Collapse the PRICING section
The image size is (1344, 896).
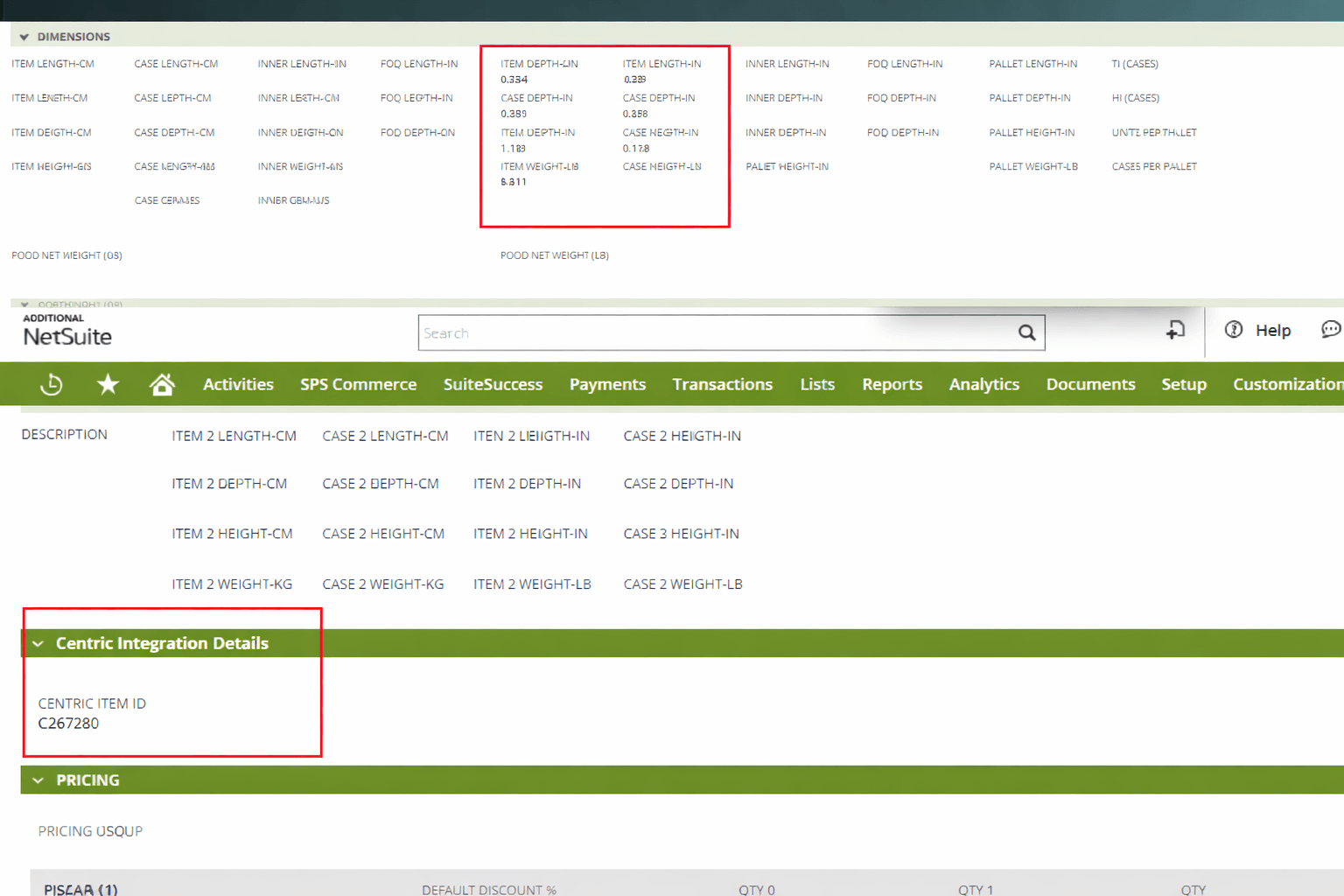point(38,780)
